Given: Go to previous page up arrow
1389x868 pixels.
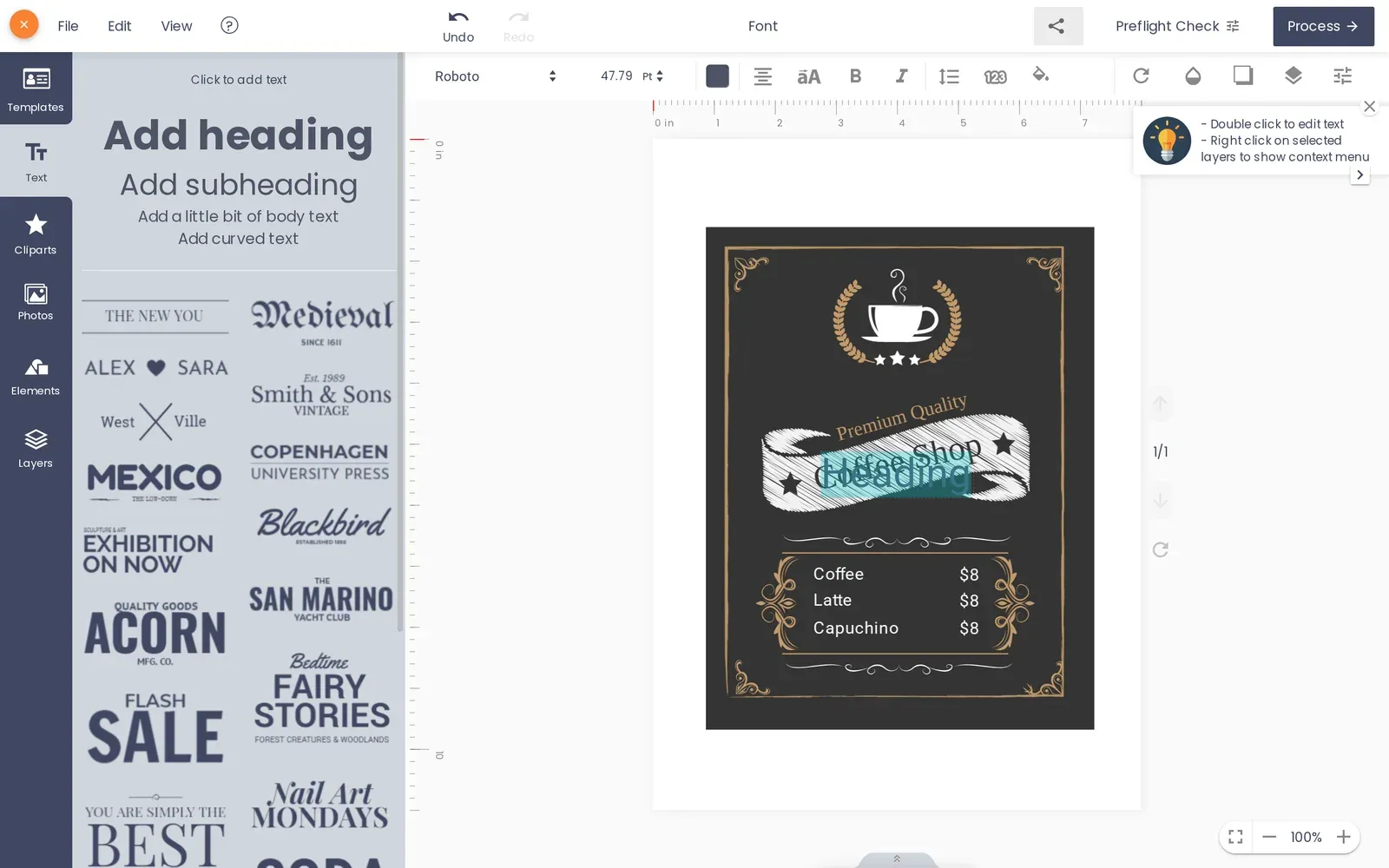Looking at the screenshot, I should (x=1160, y=404).
